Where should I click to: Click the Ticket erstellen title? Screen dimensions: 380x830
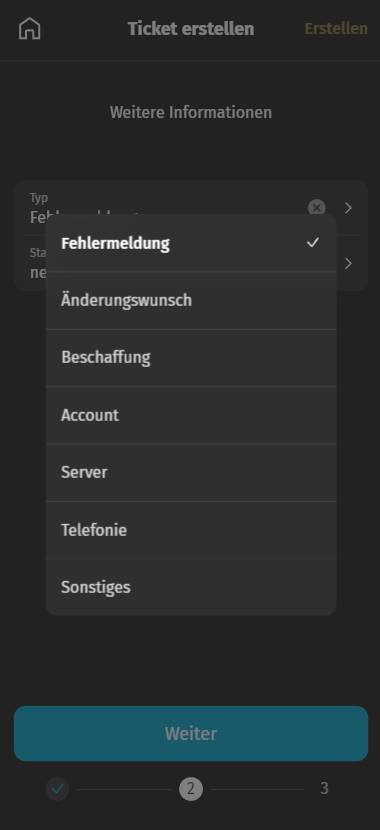[191, 29]
